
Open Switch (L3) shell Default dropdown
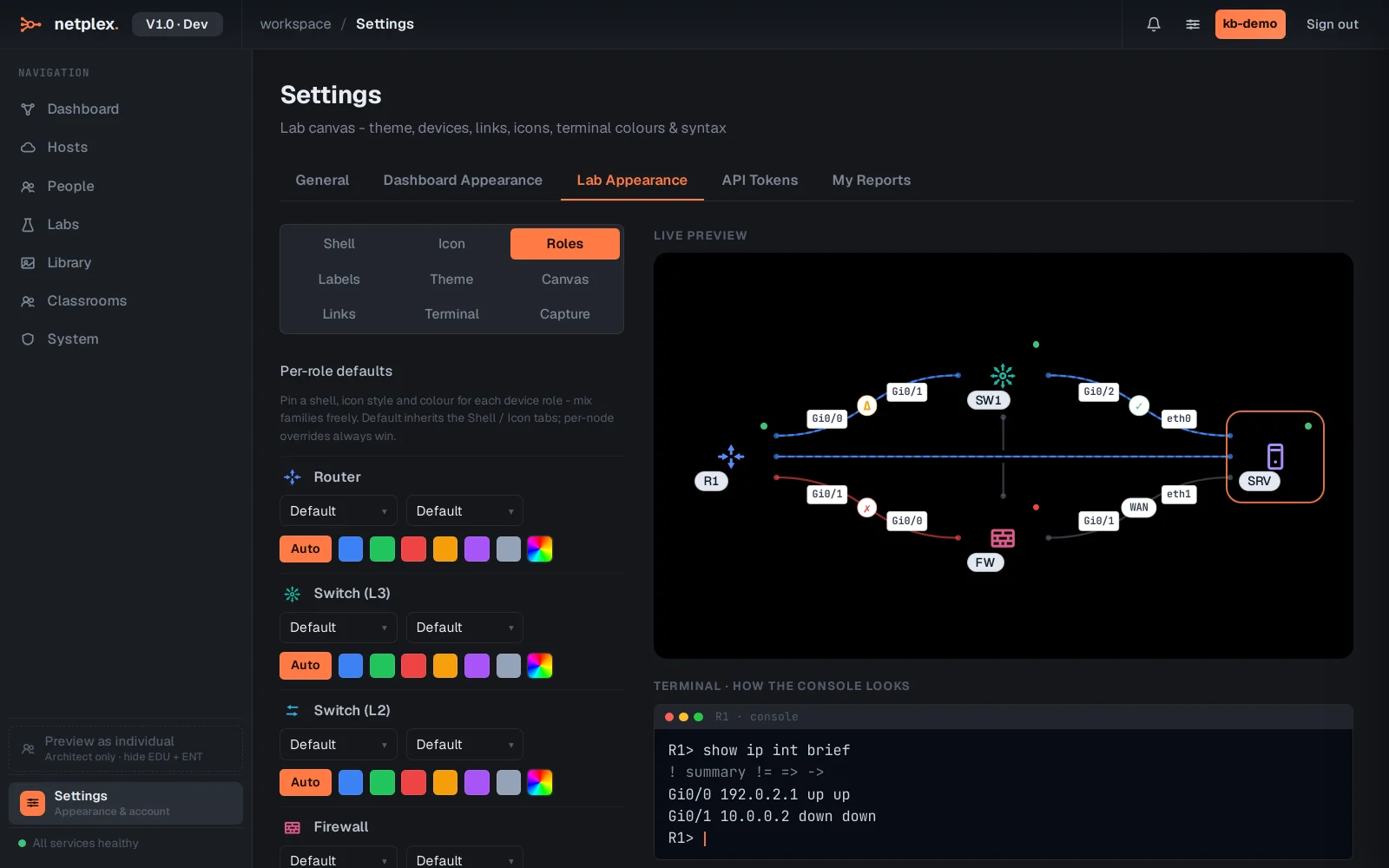click(339, 628)
